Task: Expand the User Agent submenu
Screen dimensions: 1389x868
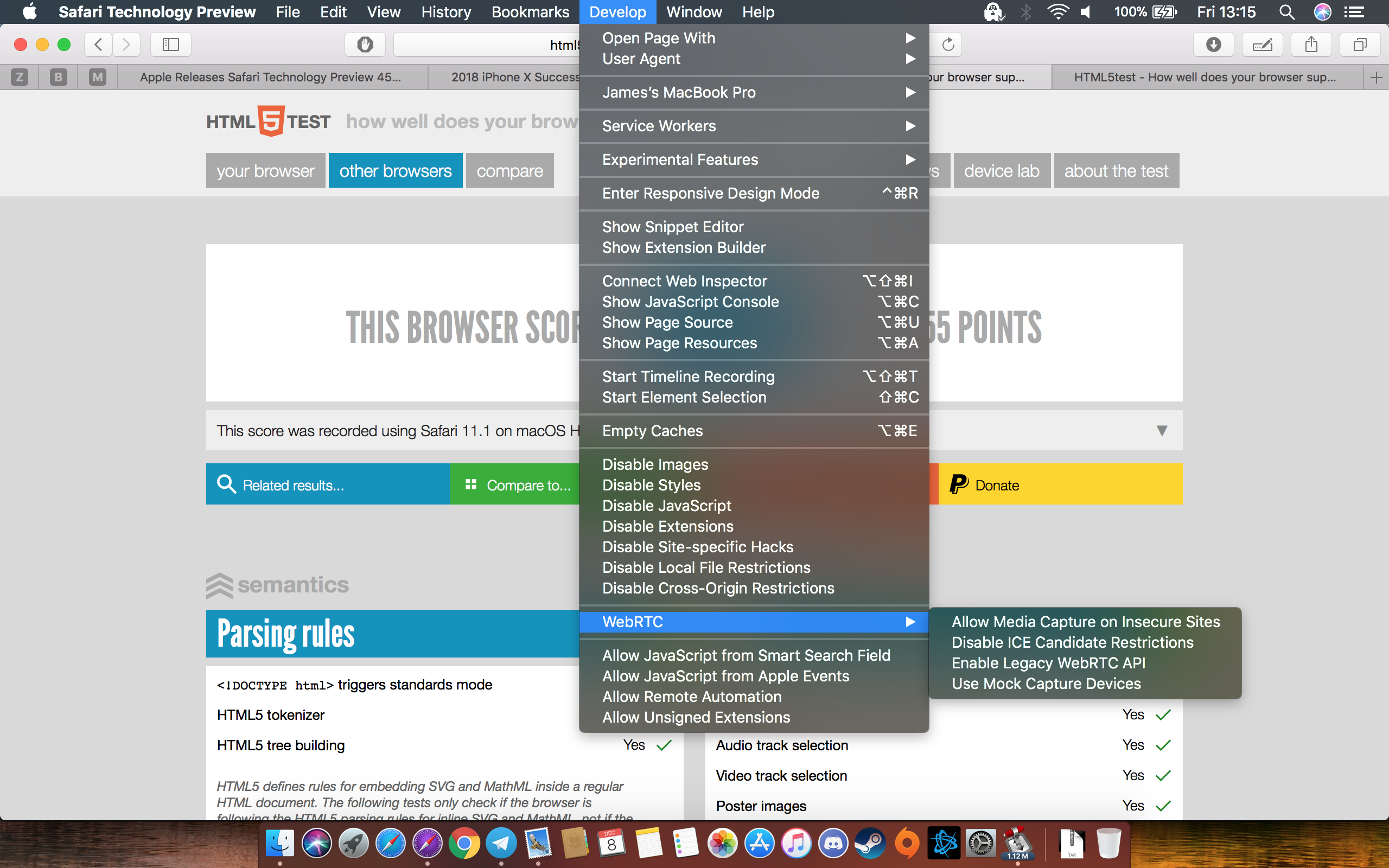Action: pyautogui.click(x=754, y=59)
